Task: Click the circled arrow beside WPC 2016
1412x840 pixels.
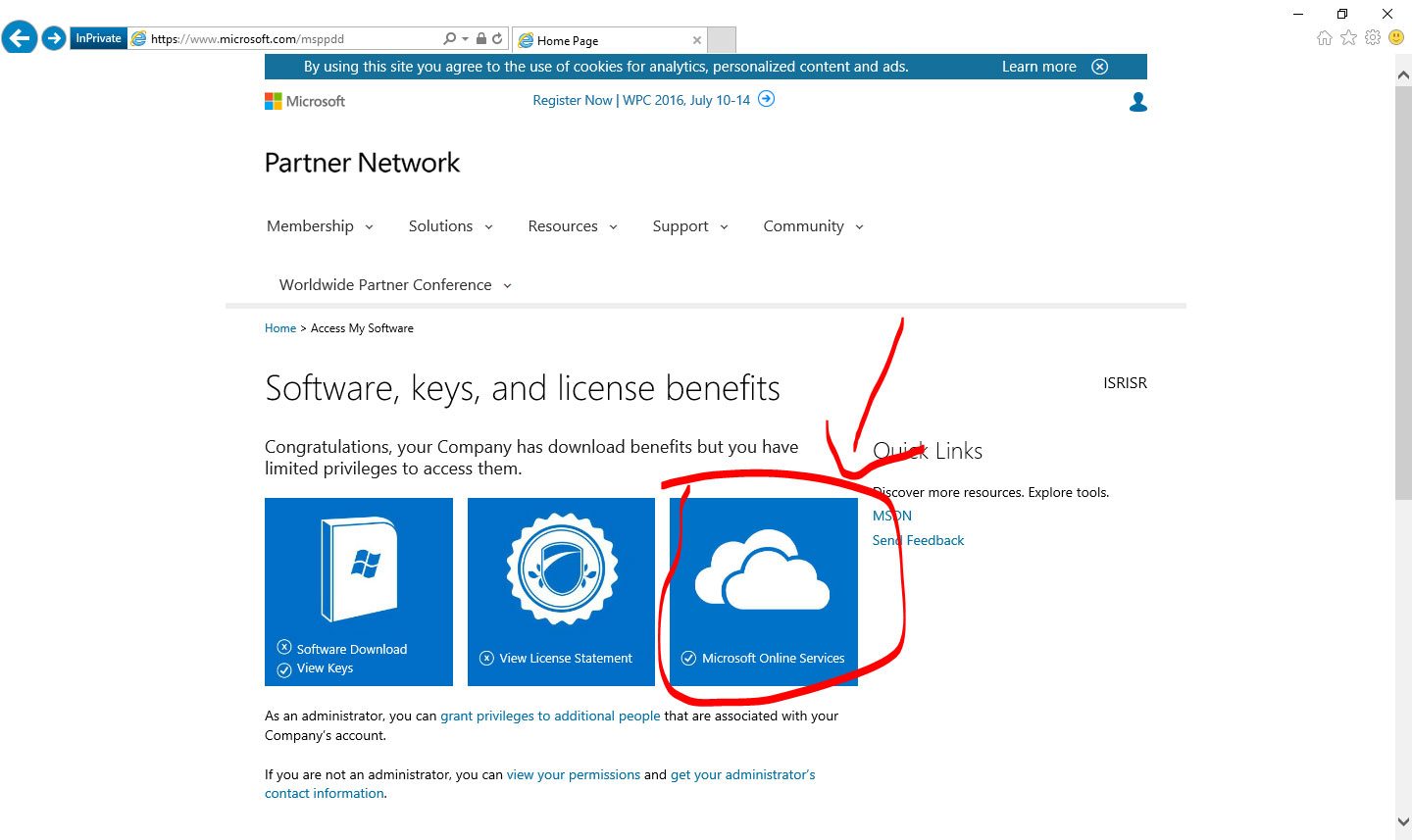Action: pyautogui.click(x=767, y=99)
